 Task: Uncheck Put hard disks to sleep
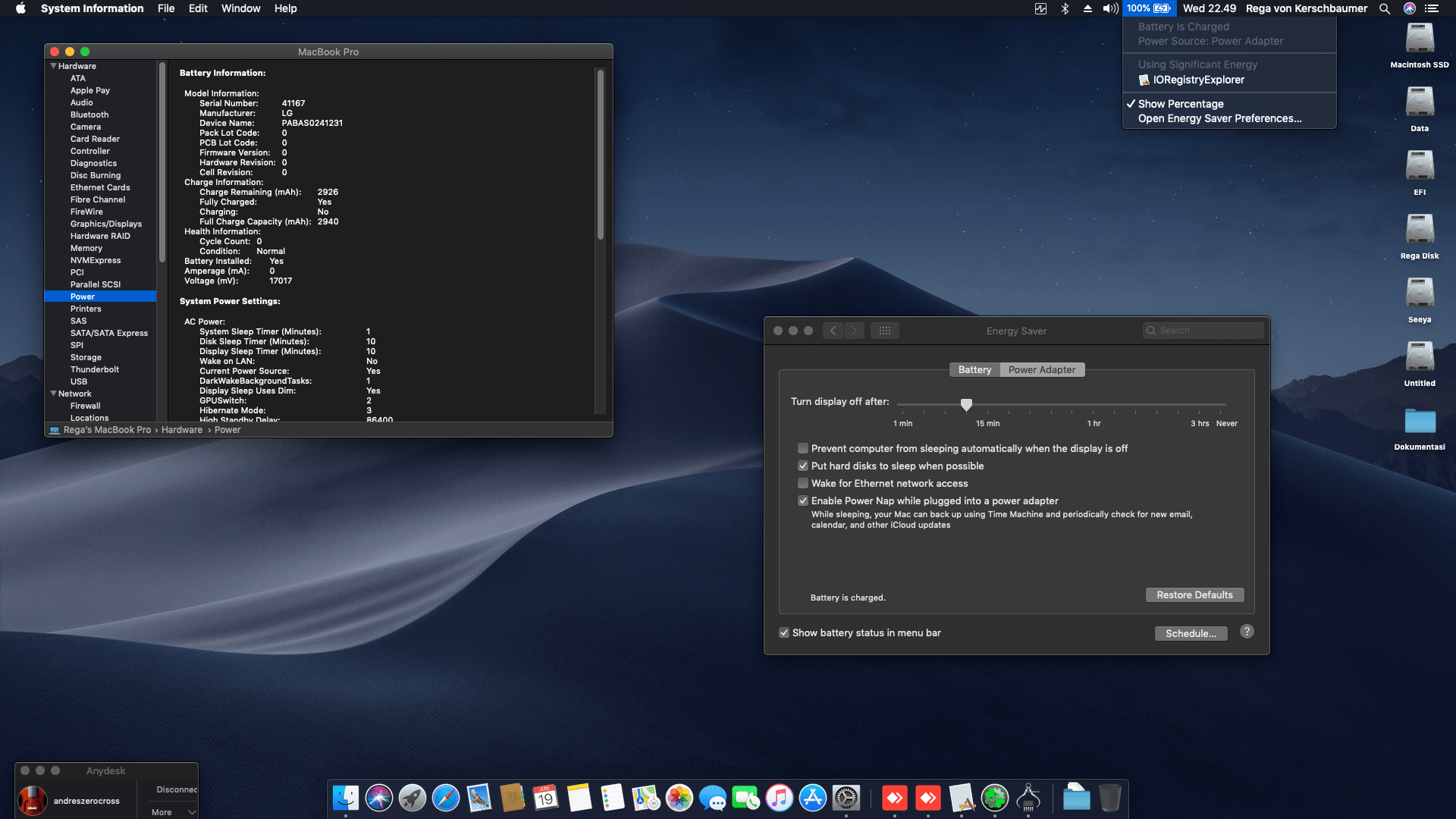coord(803,466)
